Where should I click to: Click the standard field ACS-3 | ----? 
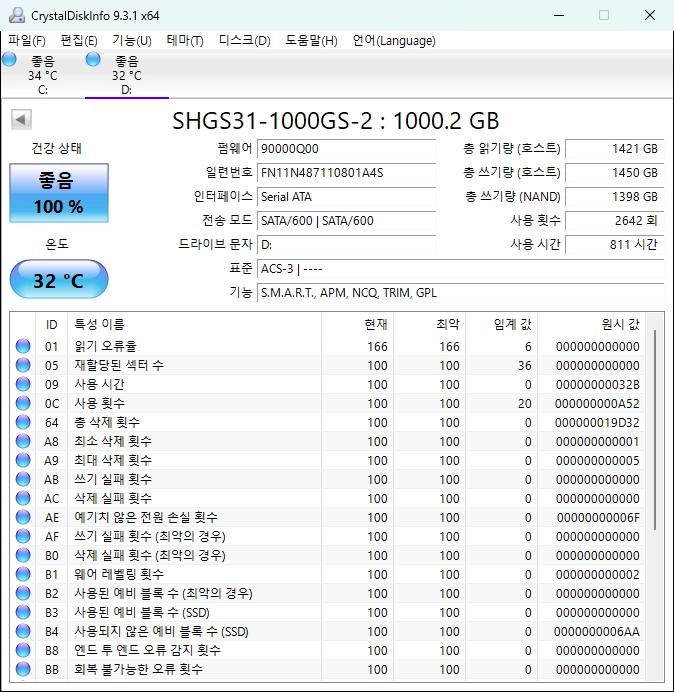[460, 268]
